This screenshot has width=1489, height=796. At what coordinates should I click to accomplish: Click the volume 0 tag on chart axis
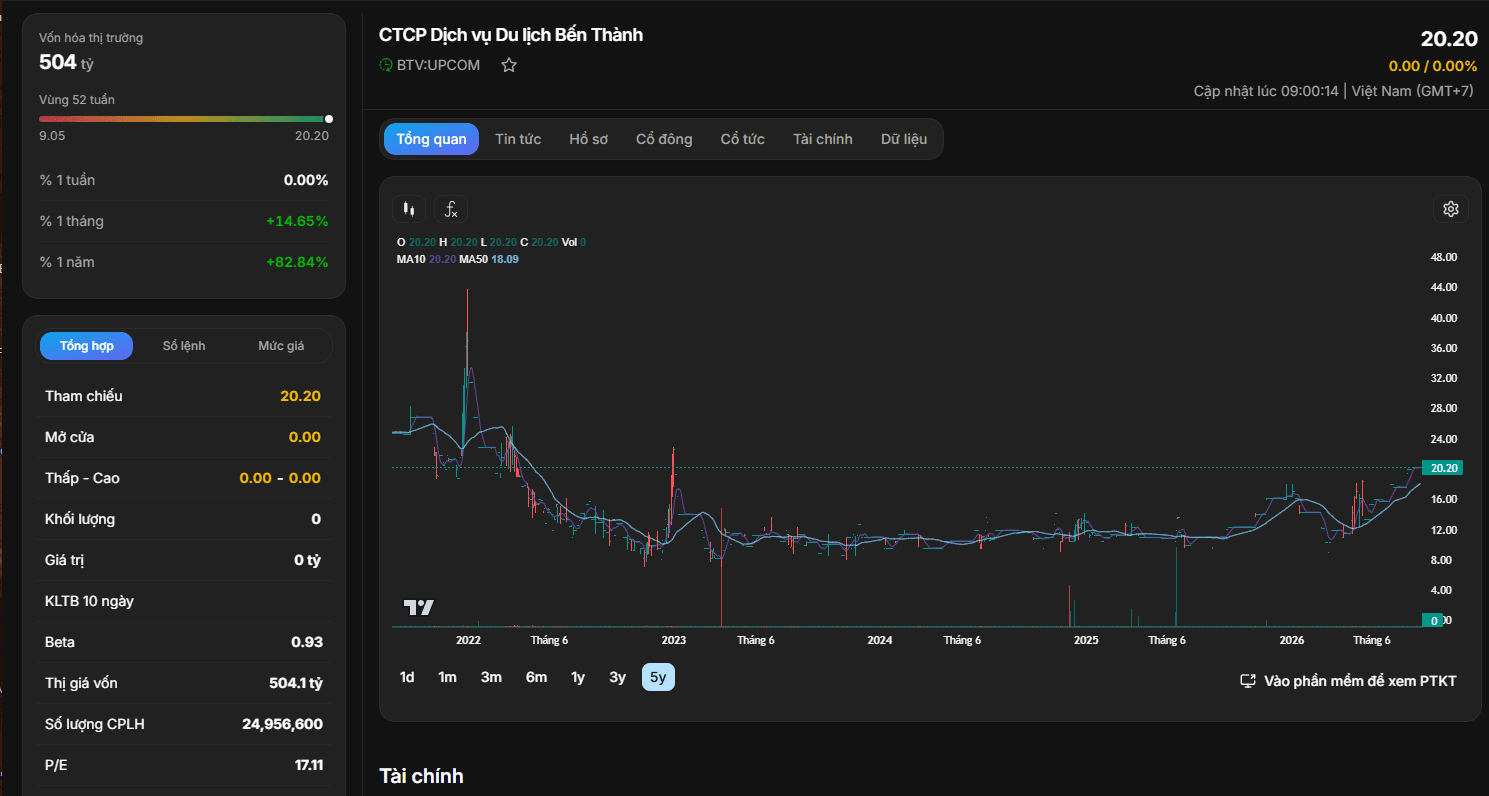[1434, 620]
